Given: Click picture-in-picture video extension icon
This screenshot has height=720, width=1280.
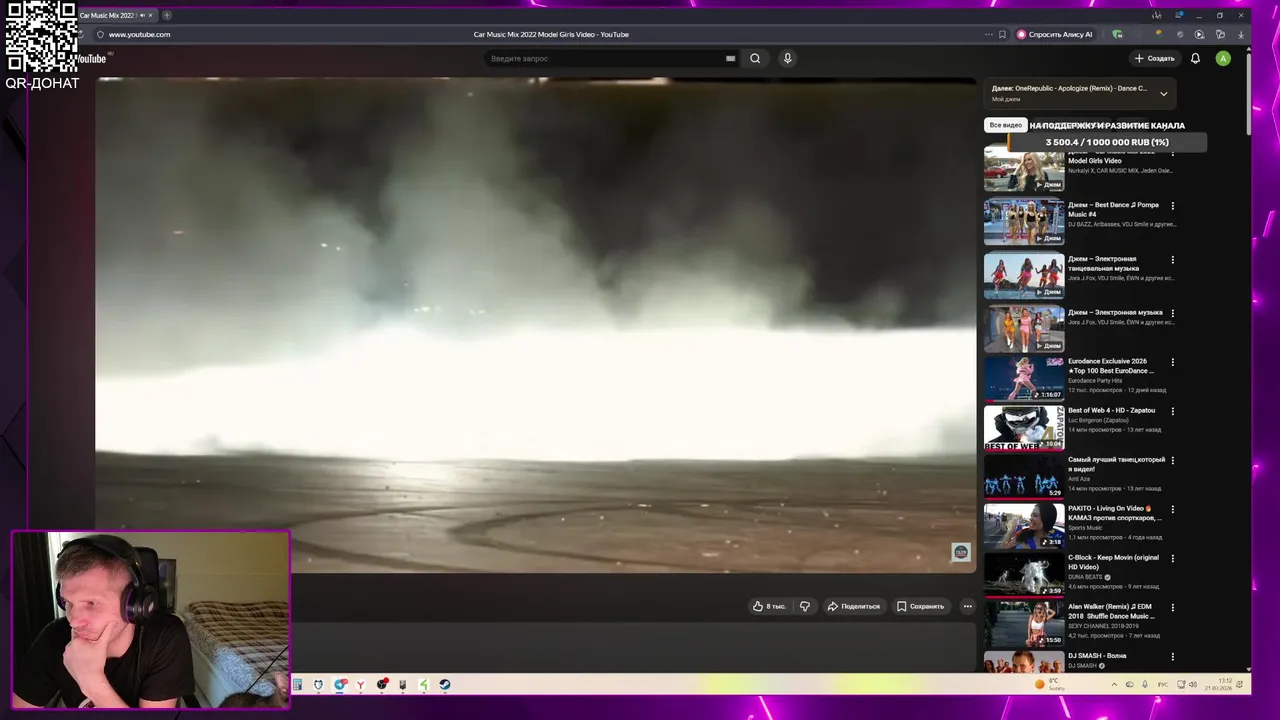Looking at the screenshot, I should [x=1199, y=34].
